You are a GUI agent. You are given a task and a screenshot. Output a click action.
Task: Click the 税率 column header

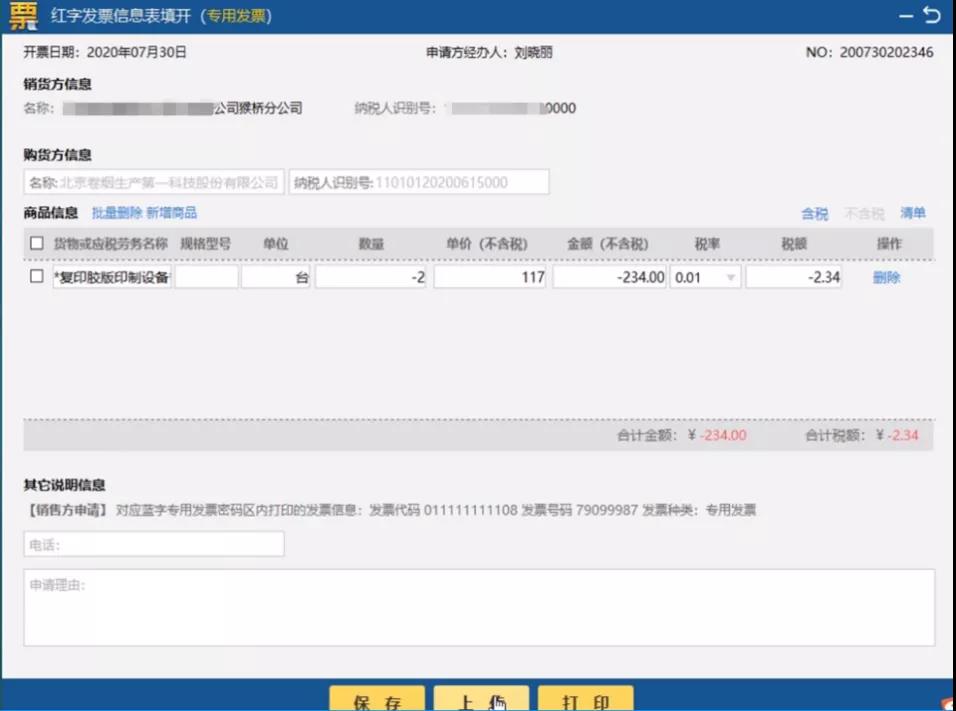point(707,244)
